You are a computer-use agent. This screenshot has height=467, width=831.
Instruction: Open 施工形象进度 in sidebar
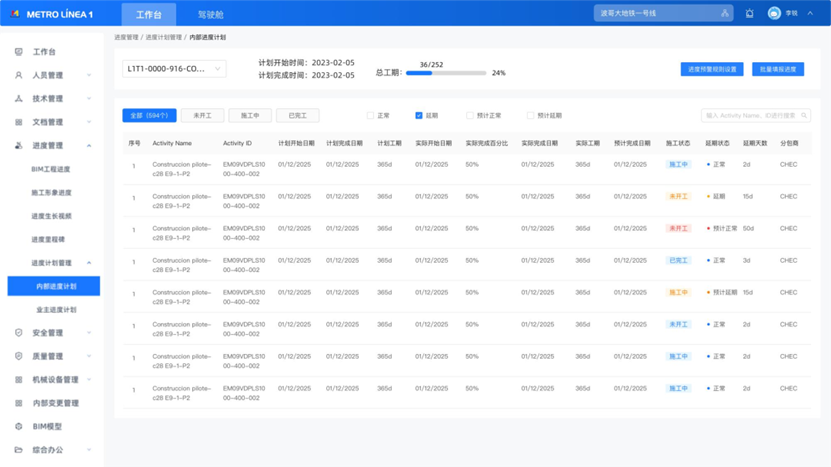pyautogui.click(x=51, y=192)
